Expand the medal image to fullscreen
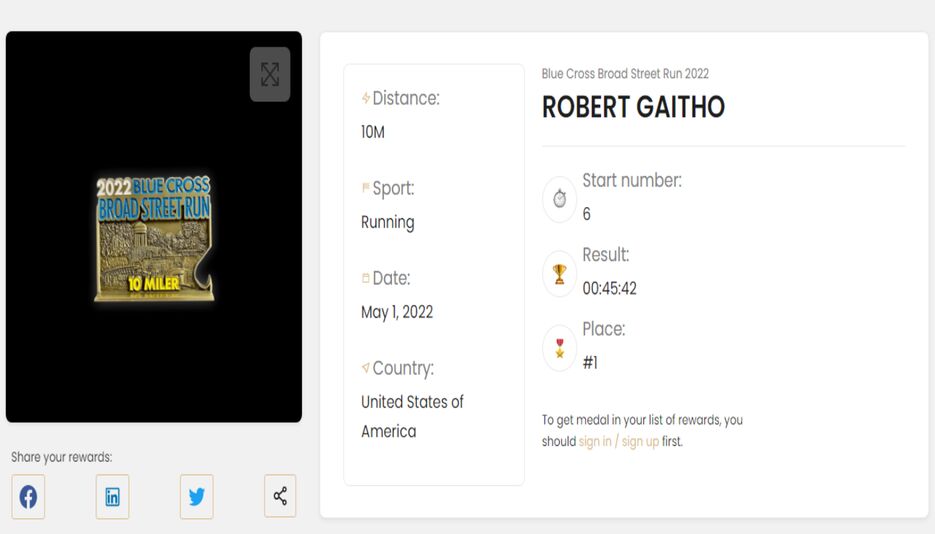This screenshot has width=935, height=534. coord(270,74)
